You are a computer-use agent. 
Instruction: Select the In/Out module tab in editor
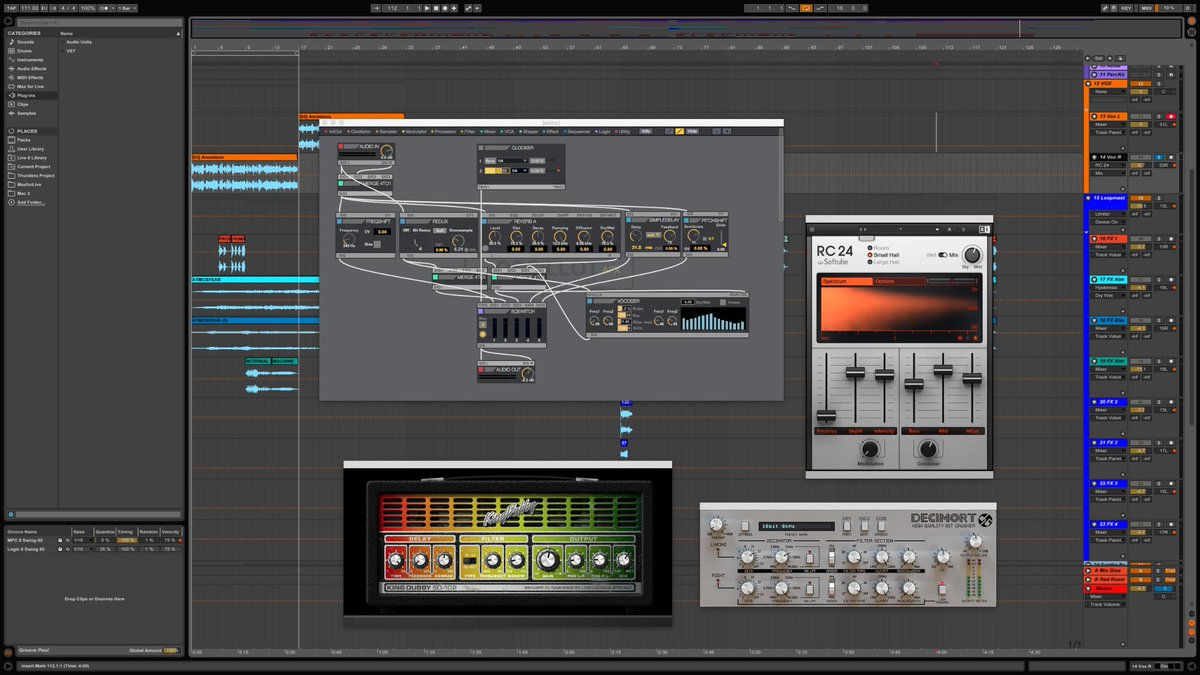[334, 132]
